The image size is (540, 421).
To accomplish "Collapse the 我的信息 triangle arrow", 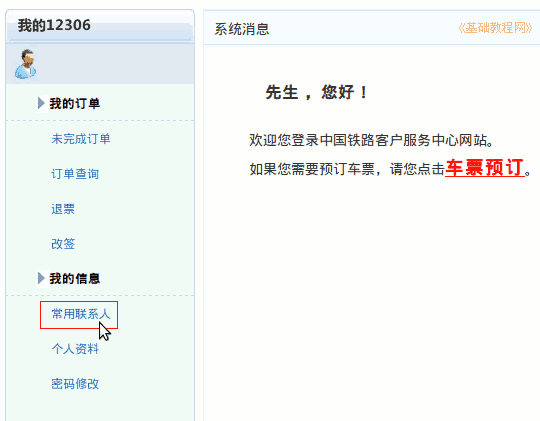I will pos(41,278).
